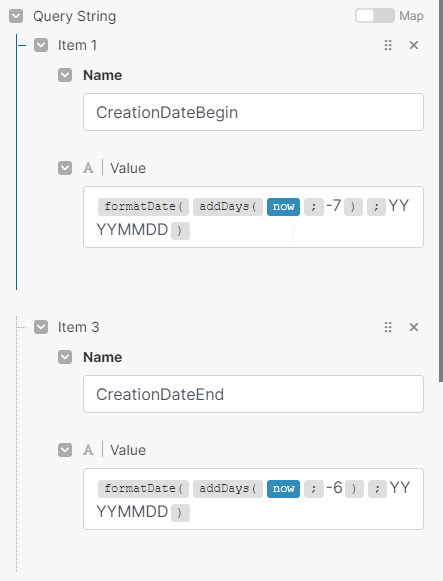The height and width of the screenshot is (581, 443).
Task: Remove Item 1 with its X icon
Action: tap(414, 45)
